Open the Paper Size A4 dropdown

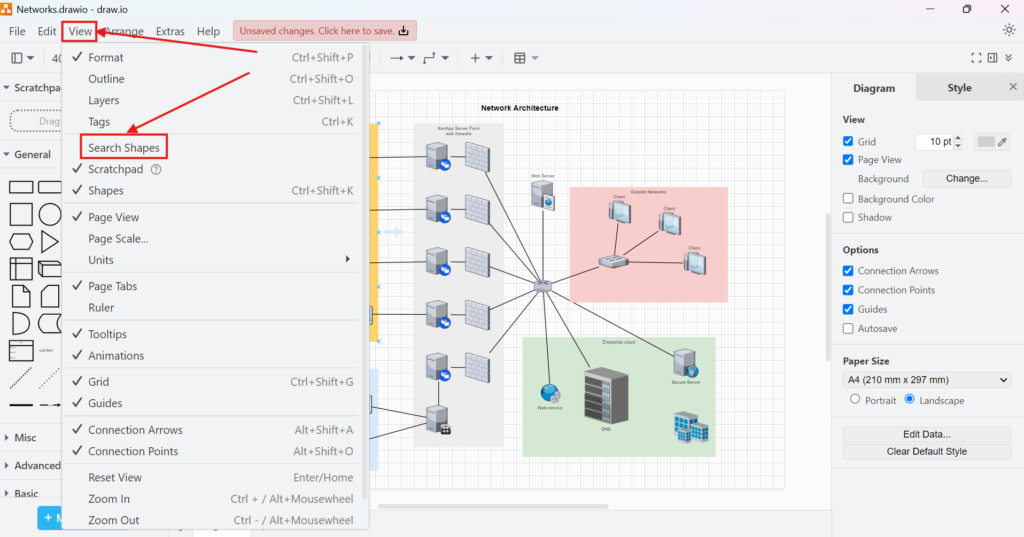pos(927,380)
